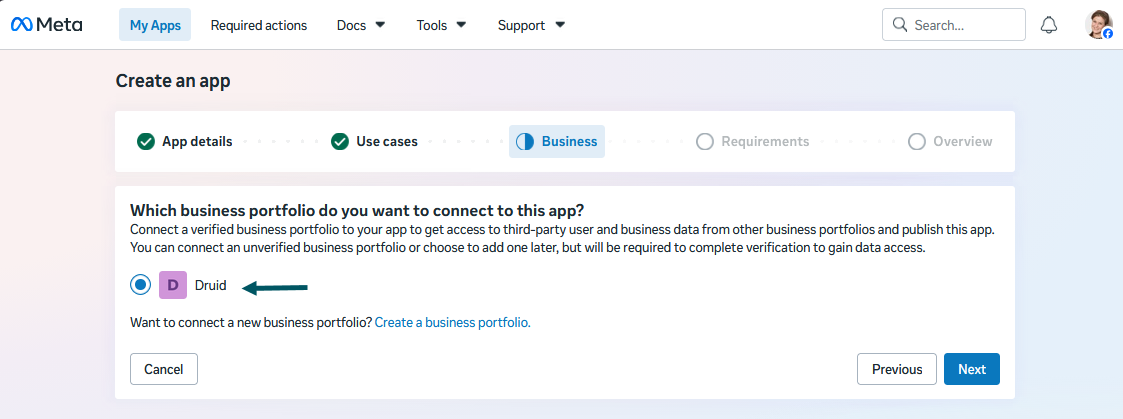The image size is (1123, 419).
Task: Click the Previous button
Action: pos(897,370)
